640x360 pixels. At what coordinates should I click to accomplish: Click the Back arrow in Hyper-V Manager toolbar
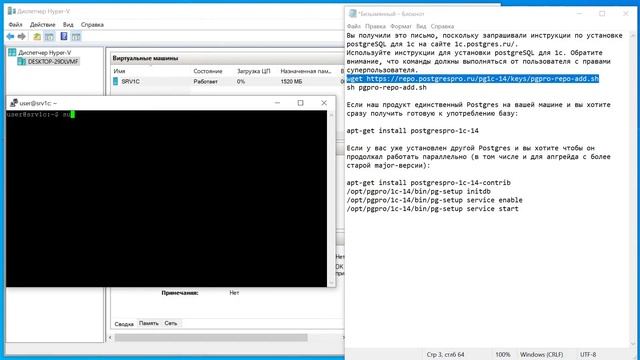tap(10, 37)
